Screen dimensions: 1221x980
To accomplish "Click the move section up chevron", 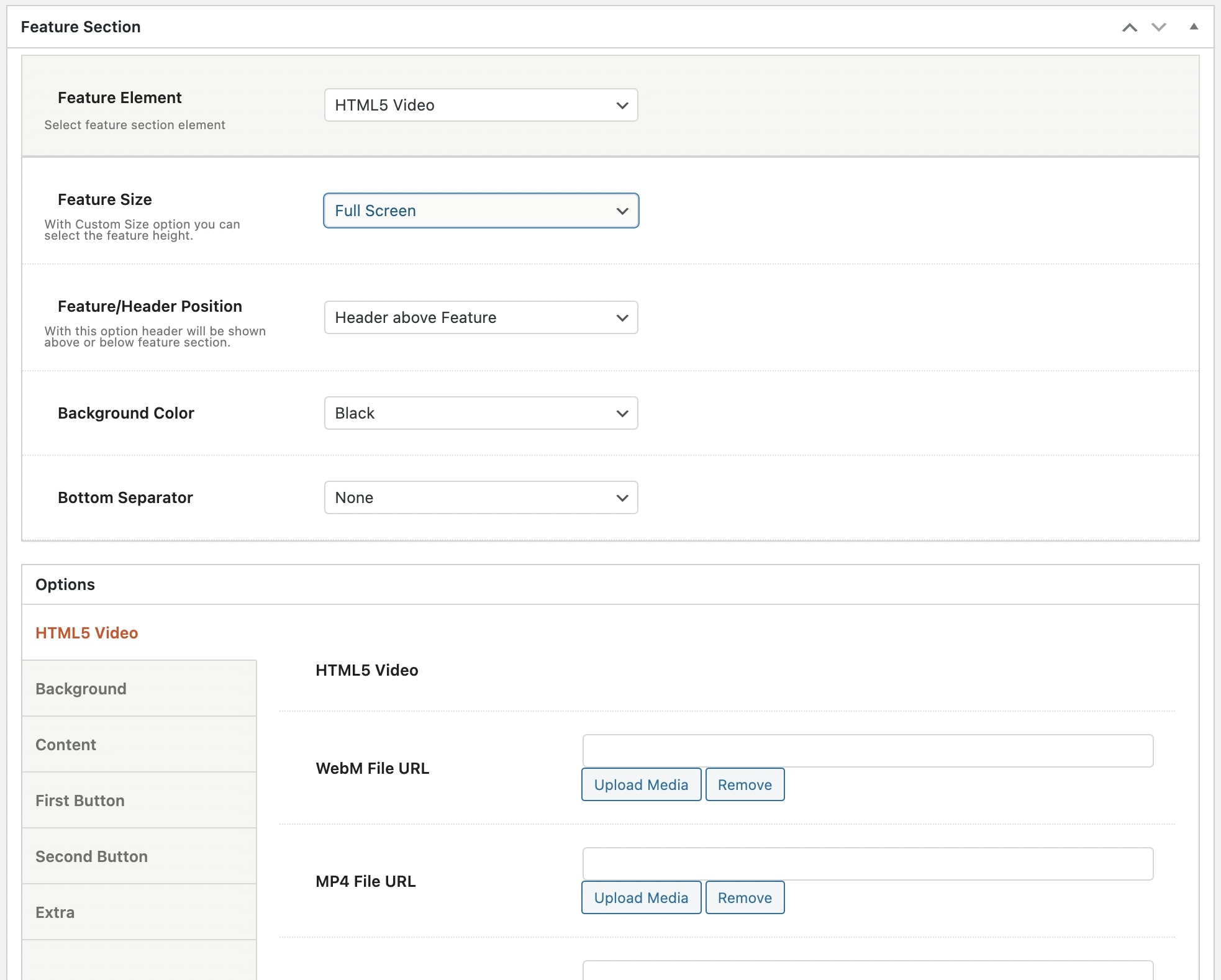I will (x=1130, y=27).
